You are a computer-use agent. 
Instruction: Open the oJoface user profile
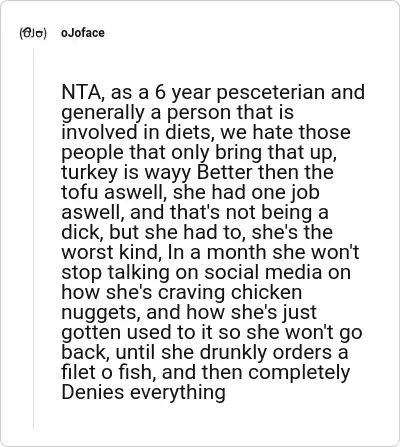(83, 33)
